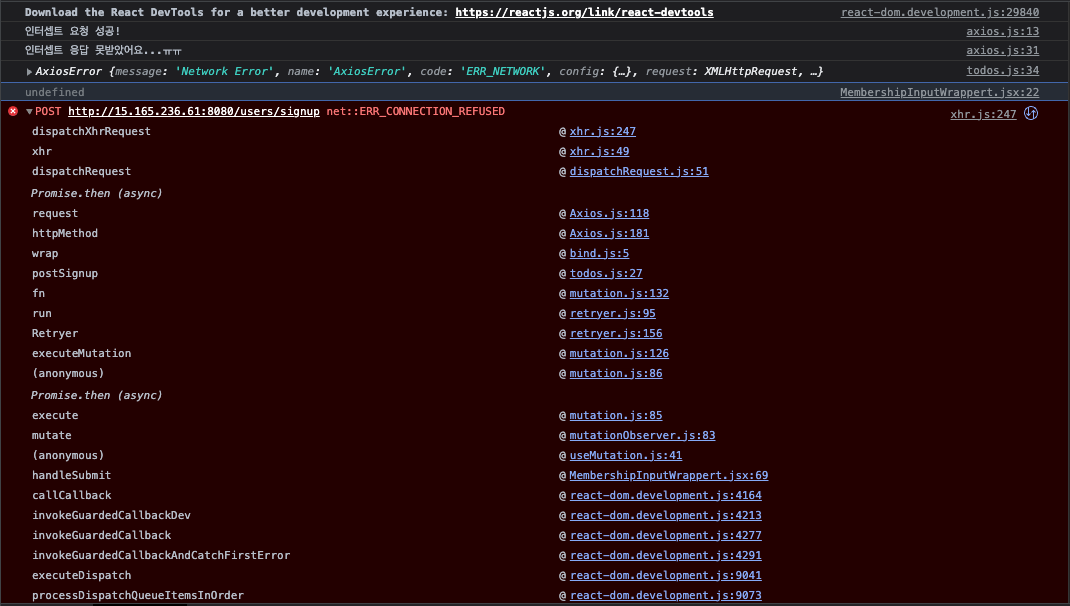Image resolution: width=1070 pixels, height=606 pixels.
Task: Open axios.js:31 source link
Action: 1002,50
